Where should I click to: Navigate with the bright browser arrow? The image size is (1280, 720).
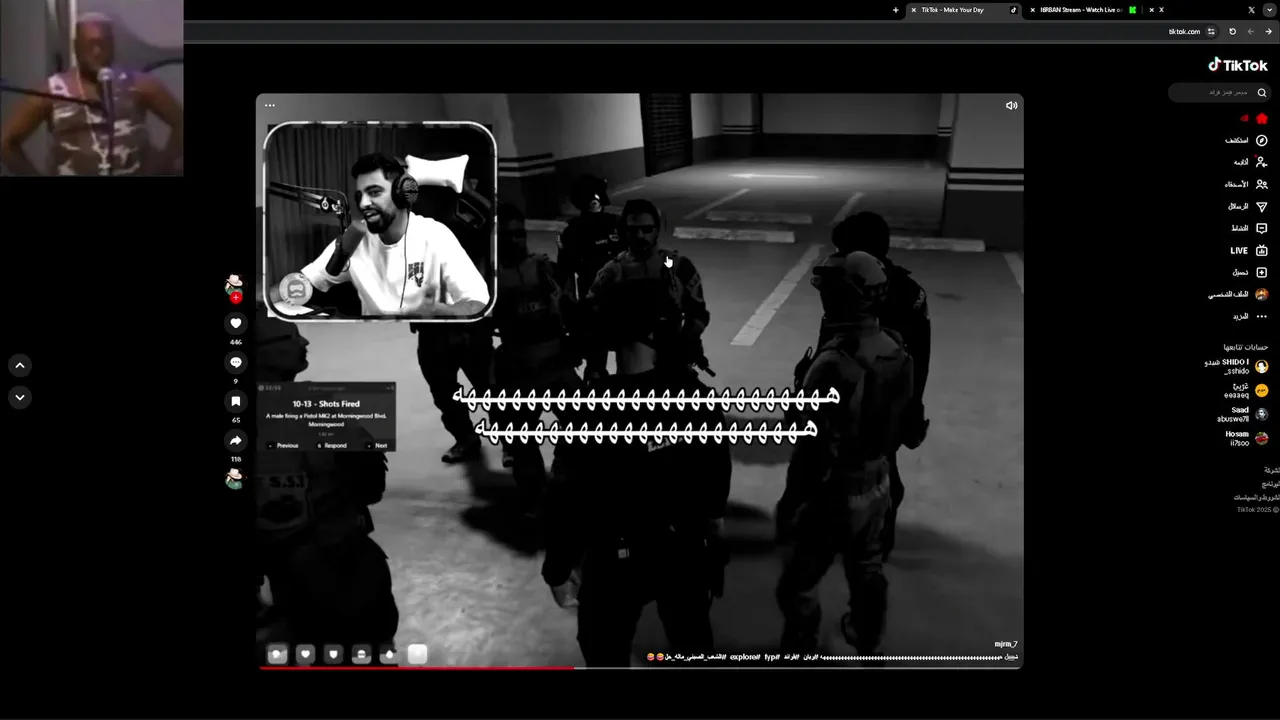click(1268, 32)
